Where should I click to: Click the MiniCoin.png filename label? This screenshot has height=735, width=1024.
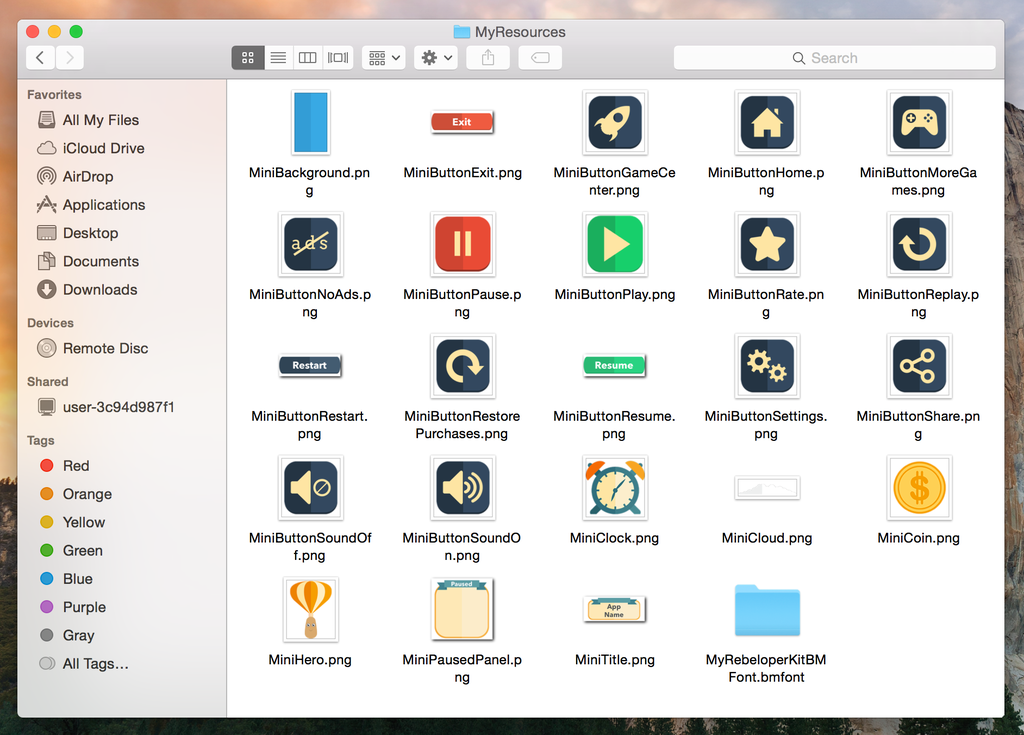click(918, 538)
